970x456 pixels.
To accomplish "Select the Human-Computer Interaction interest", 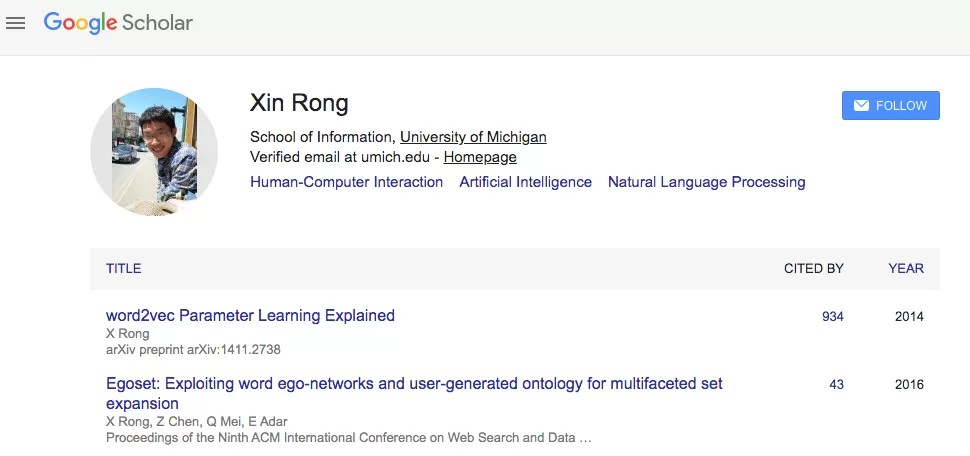I will pos(346,182).
